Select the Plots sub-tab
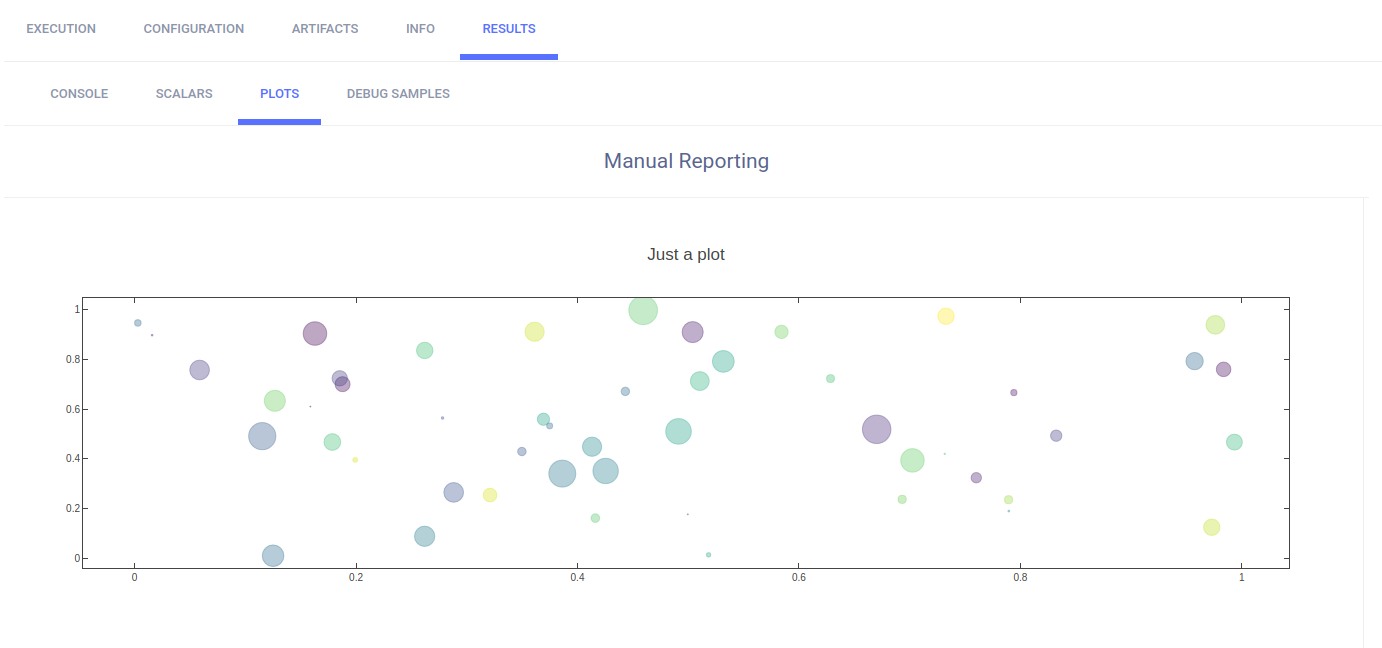Screen dimensions: 1382x648 [x=279, y=94]
